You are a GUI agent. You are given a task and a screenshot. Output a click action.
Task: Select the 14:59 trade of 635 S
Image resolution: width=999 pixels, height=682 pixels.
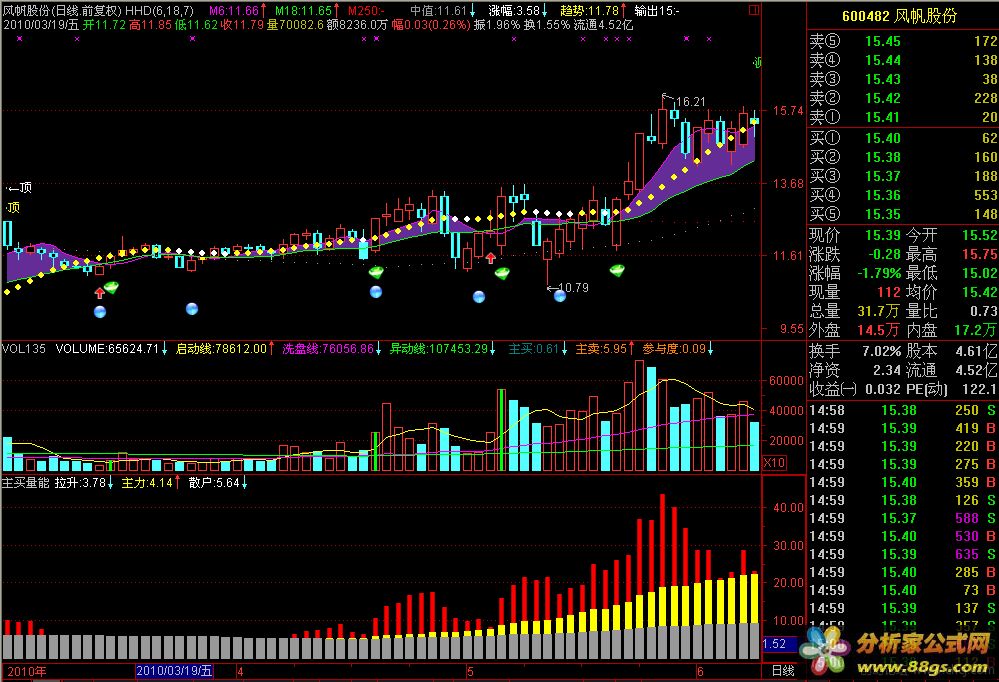coord(903,555)
